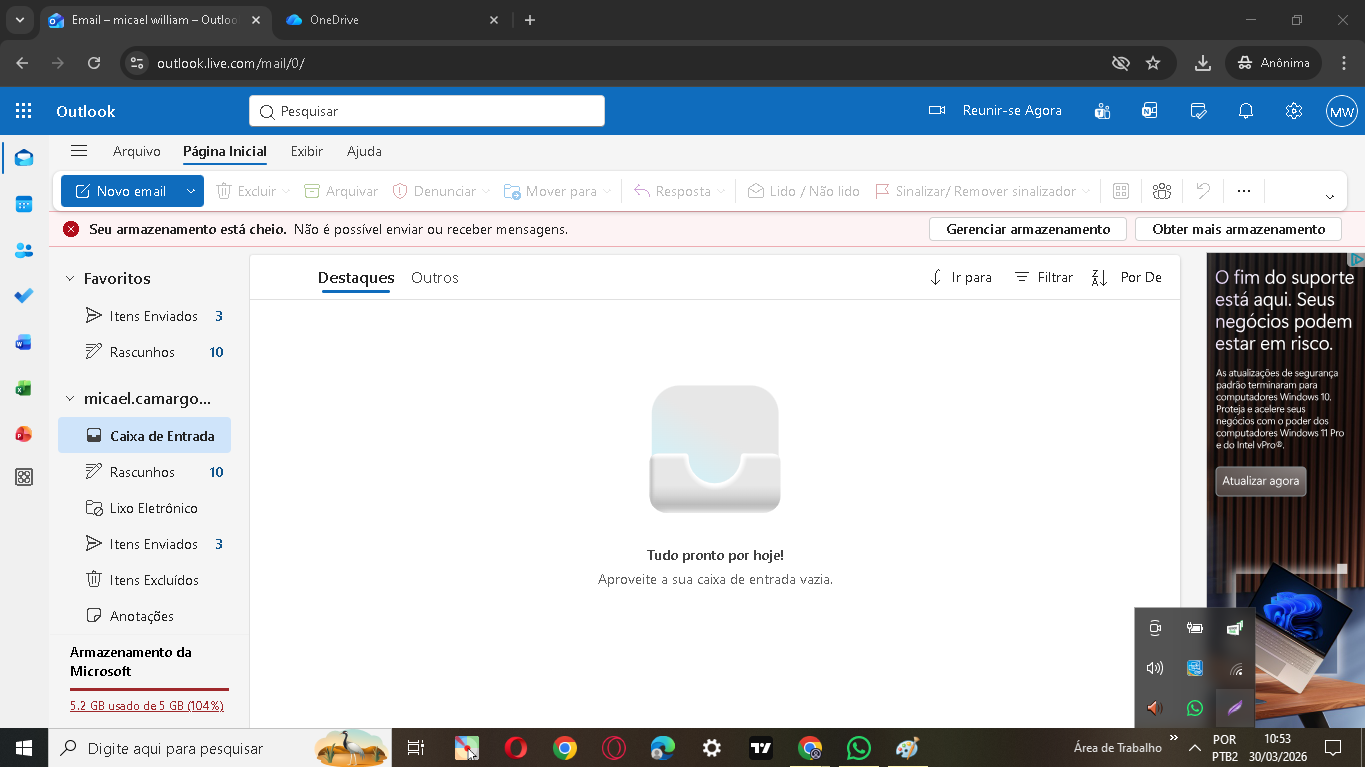Screen dimensions: 1365x767
Task: Focus the Pesquisar search box
Action: point(427,111)
